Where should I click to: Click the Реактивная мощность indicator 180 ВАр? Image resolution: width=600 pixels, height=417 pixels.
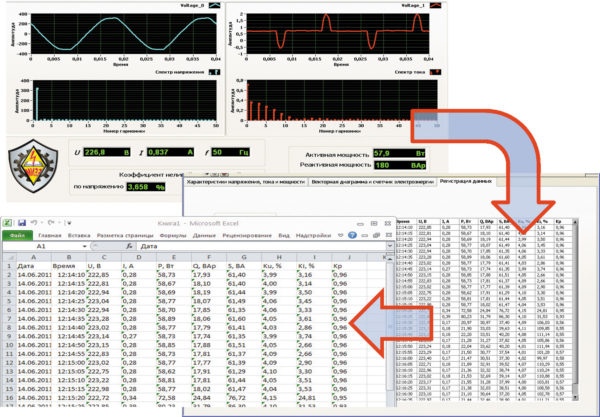point(399,165)
